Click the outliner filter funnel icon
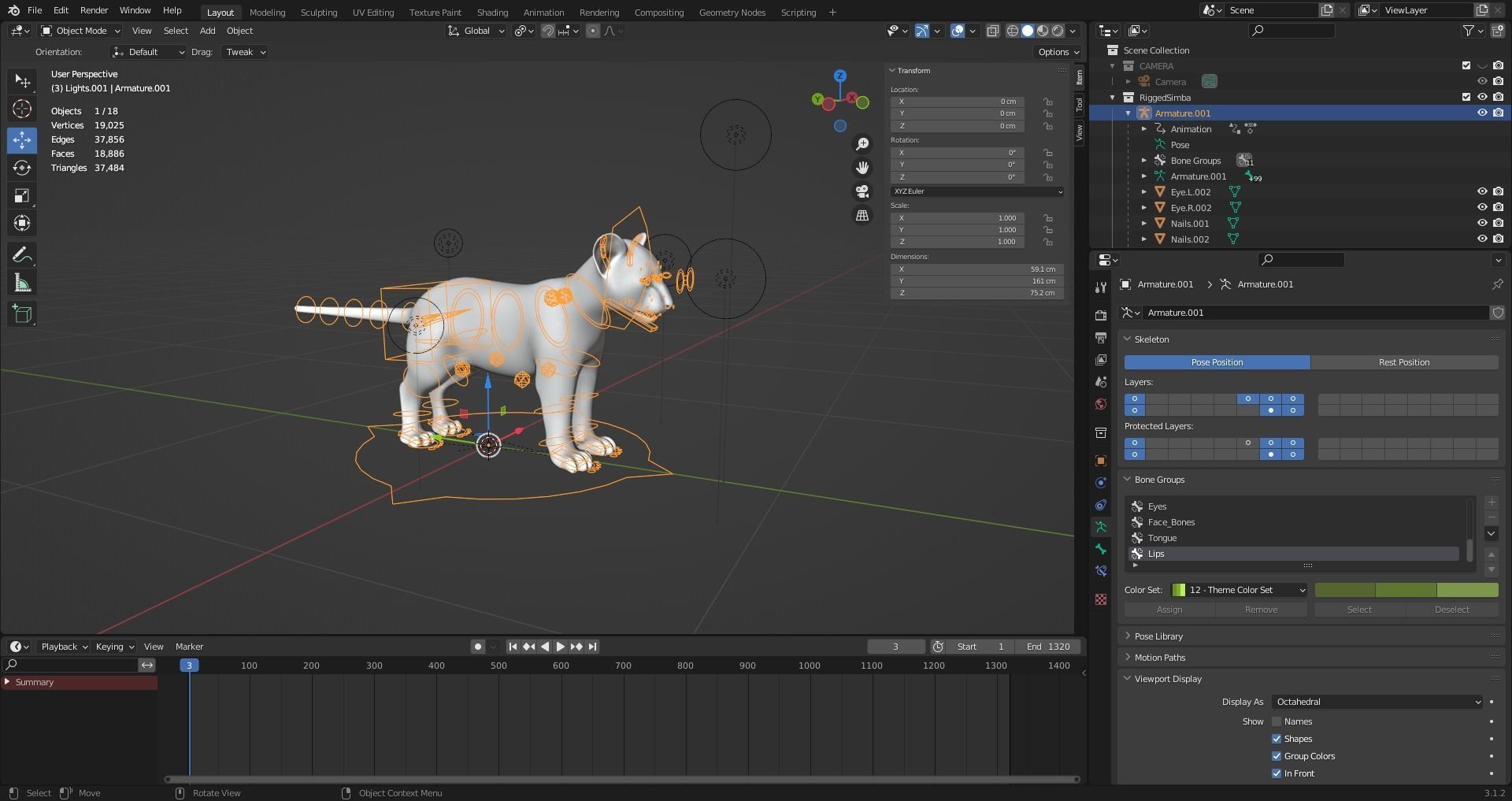The image size is (1512, 801). click(1468, 31)
